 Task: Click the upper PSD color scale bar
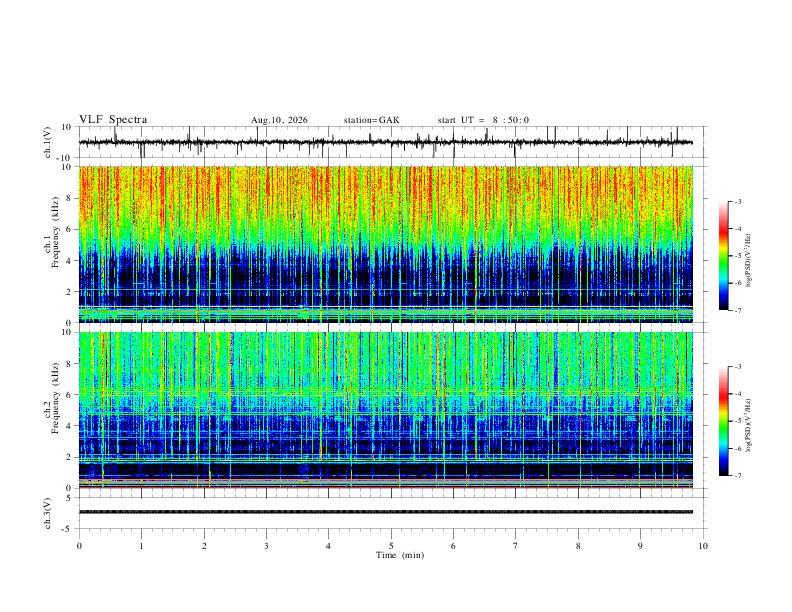(x=724, y=256)
